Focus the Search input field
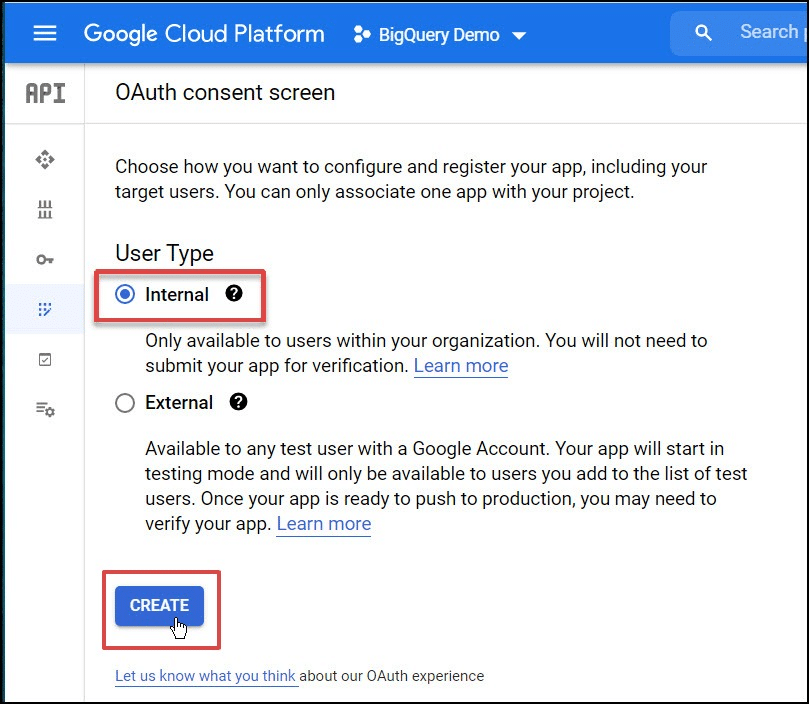This screenshot has height=704, width=809. 767,33
